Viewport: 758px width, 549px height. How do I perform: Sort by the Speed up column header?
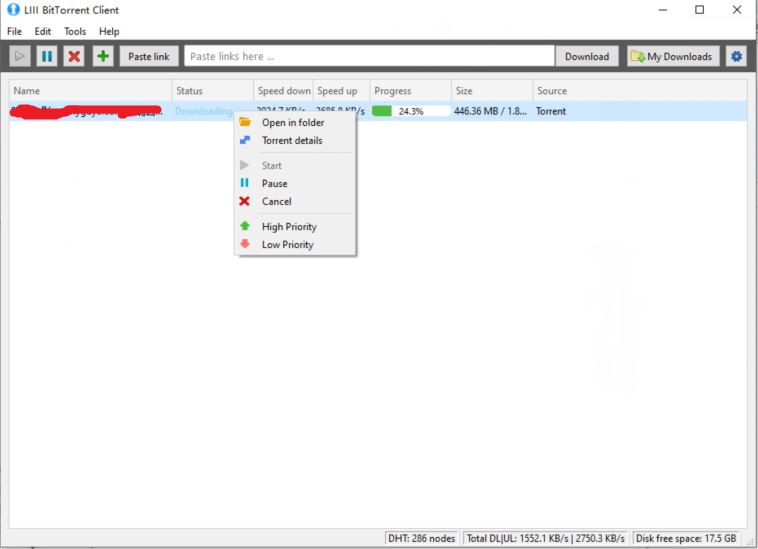[x=342, y=91]
